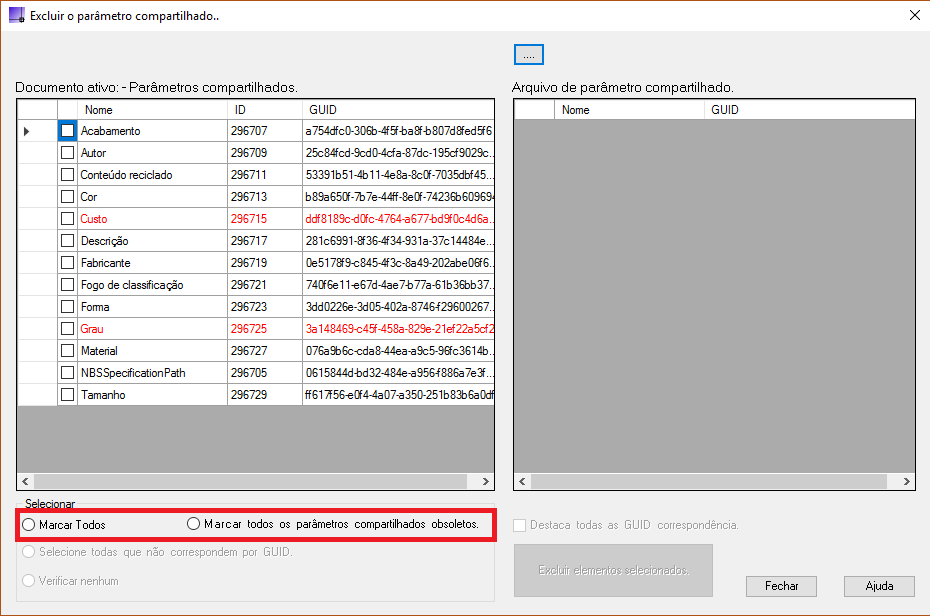Screen dimensions: 930x616
Task: Click the red Grau name cell
Action: click(152, 328)
